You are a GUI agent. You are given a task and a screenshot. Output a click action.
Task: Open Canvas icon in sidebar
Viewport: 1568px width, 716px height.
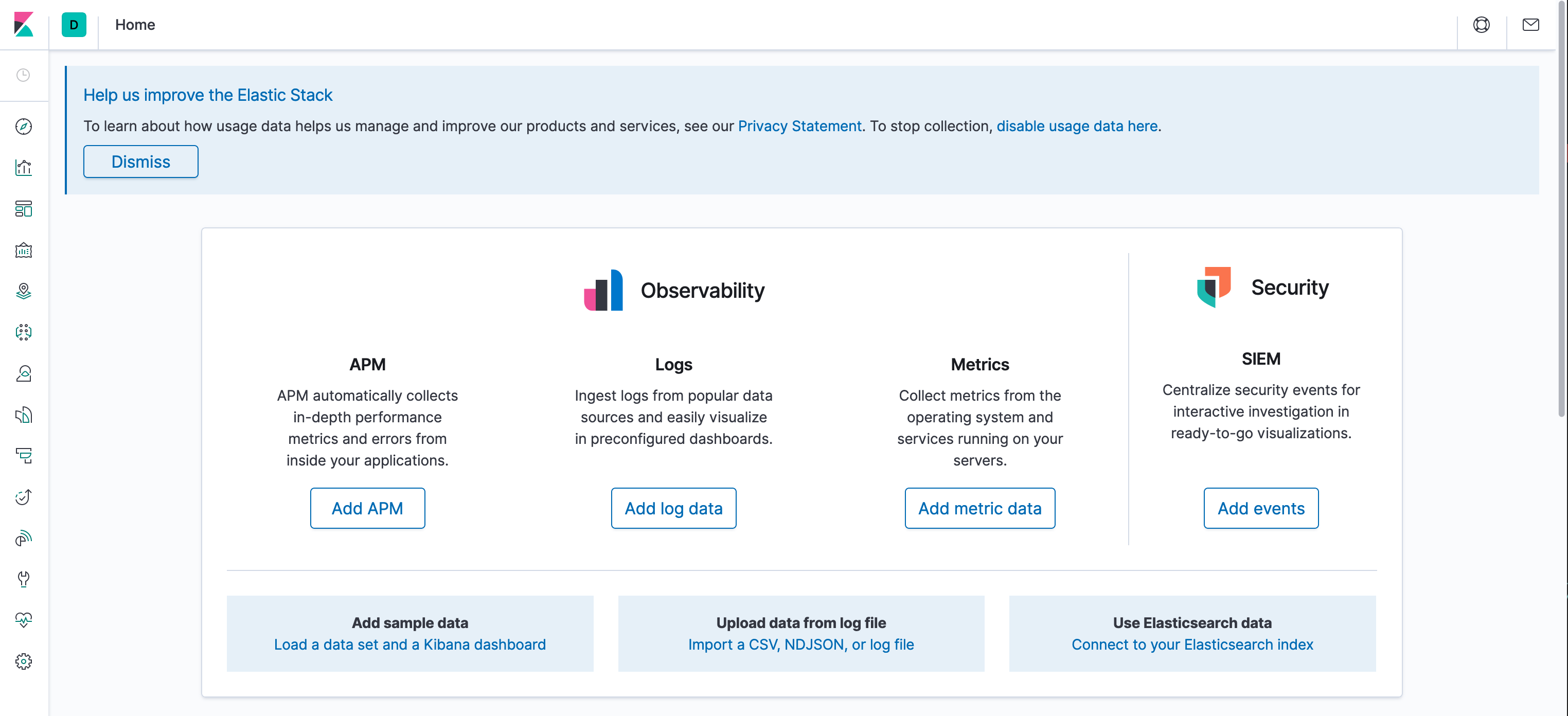(23, 249)
